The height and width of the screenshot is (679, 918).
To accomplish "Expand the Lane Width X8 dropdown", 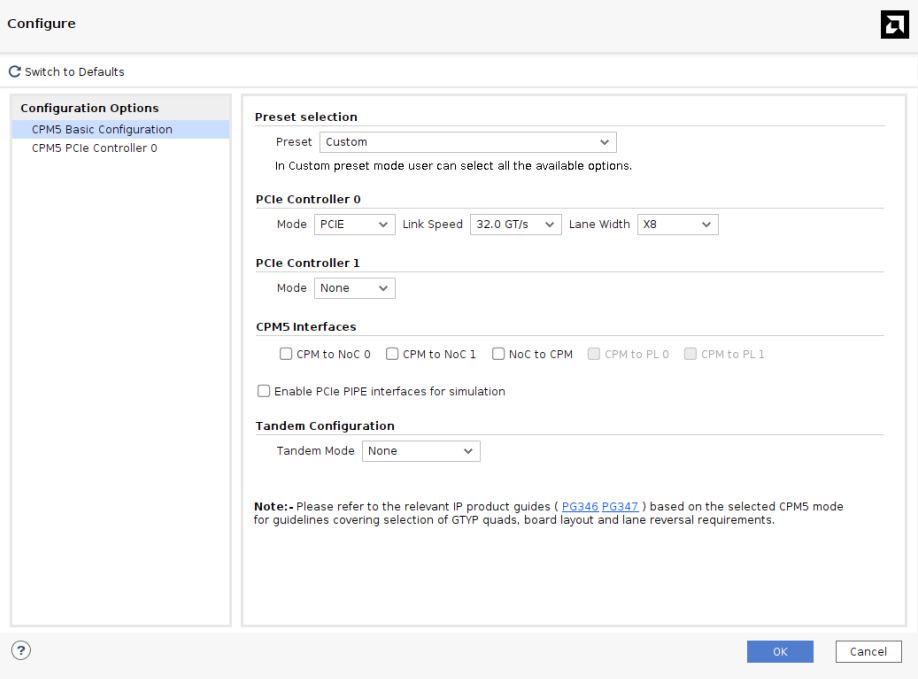I will (x=677, y=224).
